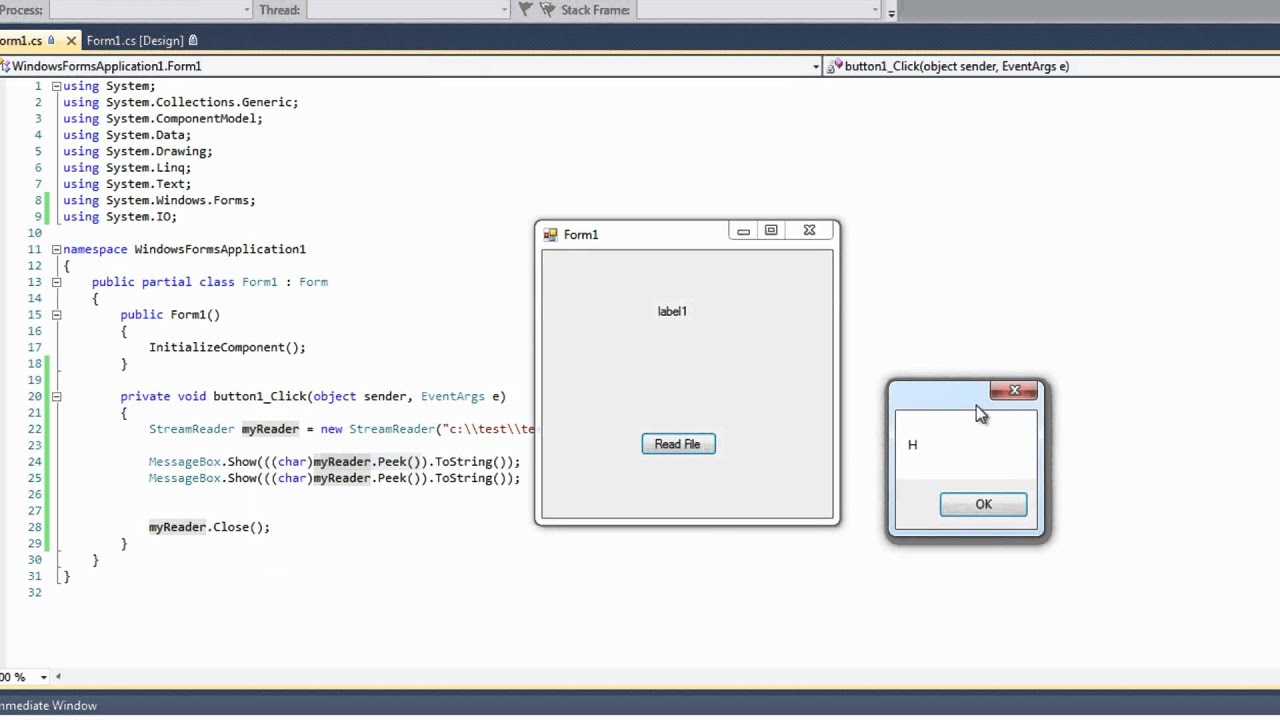This screenshot has width=1280, height=720.
Task: Click the second MessageBox.Show line (line 25)
Action: (x=334, y=478)
